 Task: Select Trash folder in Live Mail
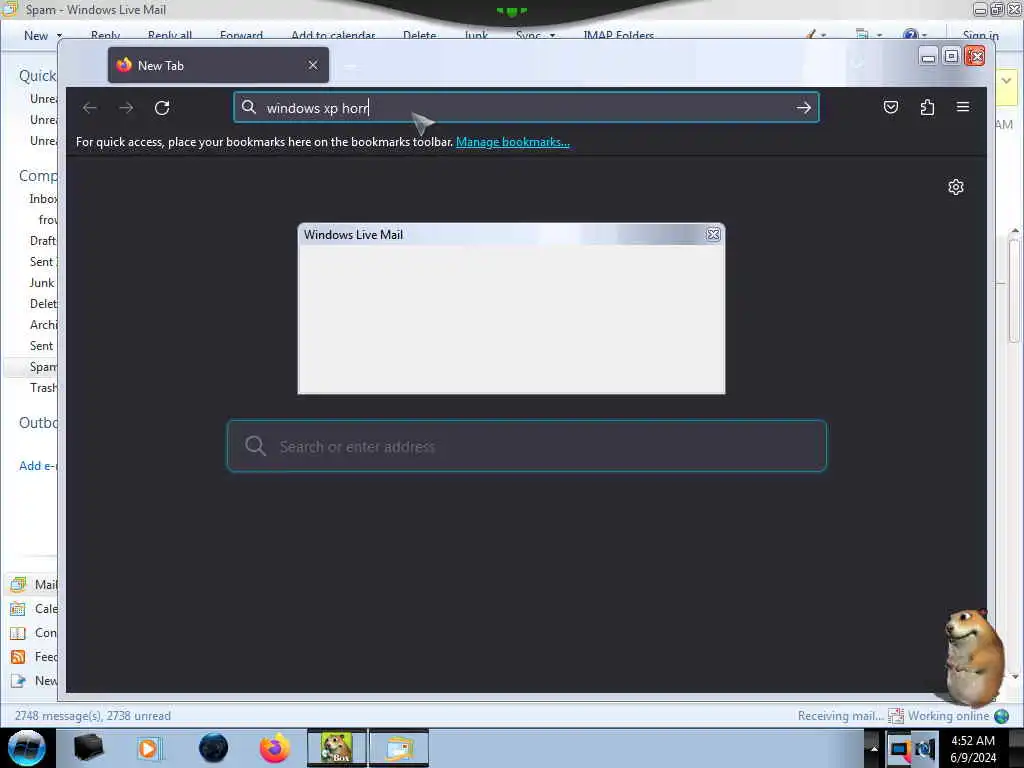pyautogui.click(x=43, y=388)
